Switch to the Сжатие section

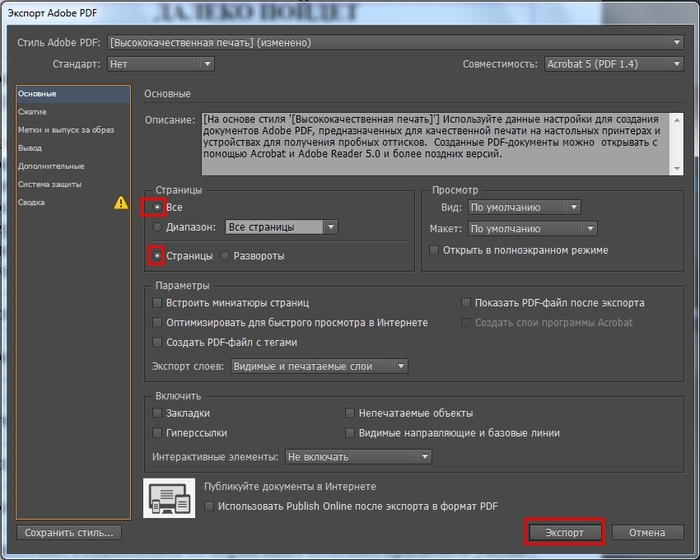[x=32, y=112]
